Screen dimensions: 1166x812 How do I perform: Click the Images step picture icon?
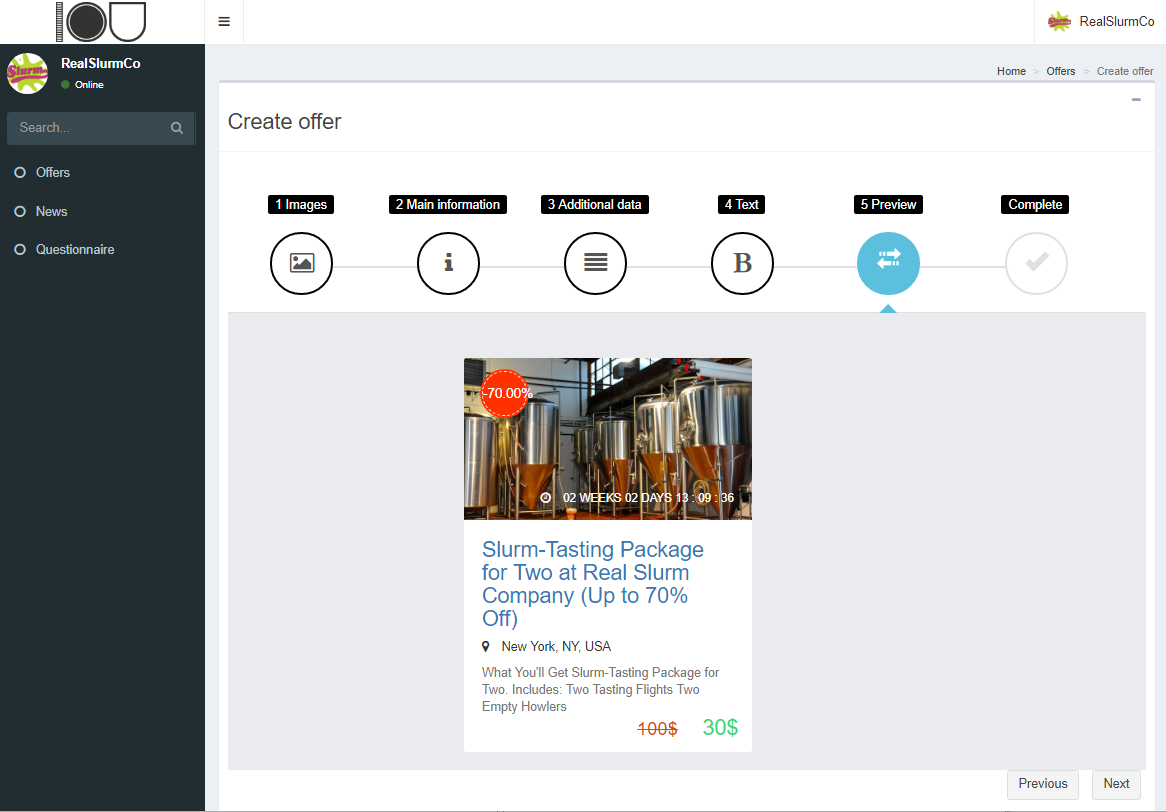point(301,263)
